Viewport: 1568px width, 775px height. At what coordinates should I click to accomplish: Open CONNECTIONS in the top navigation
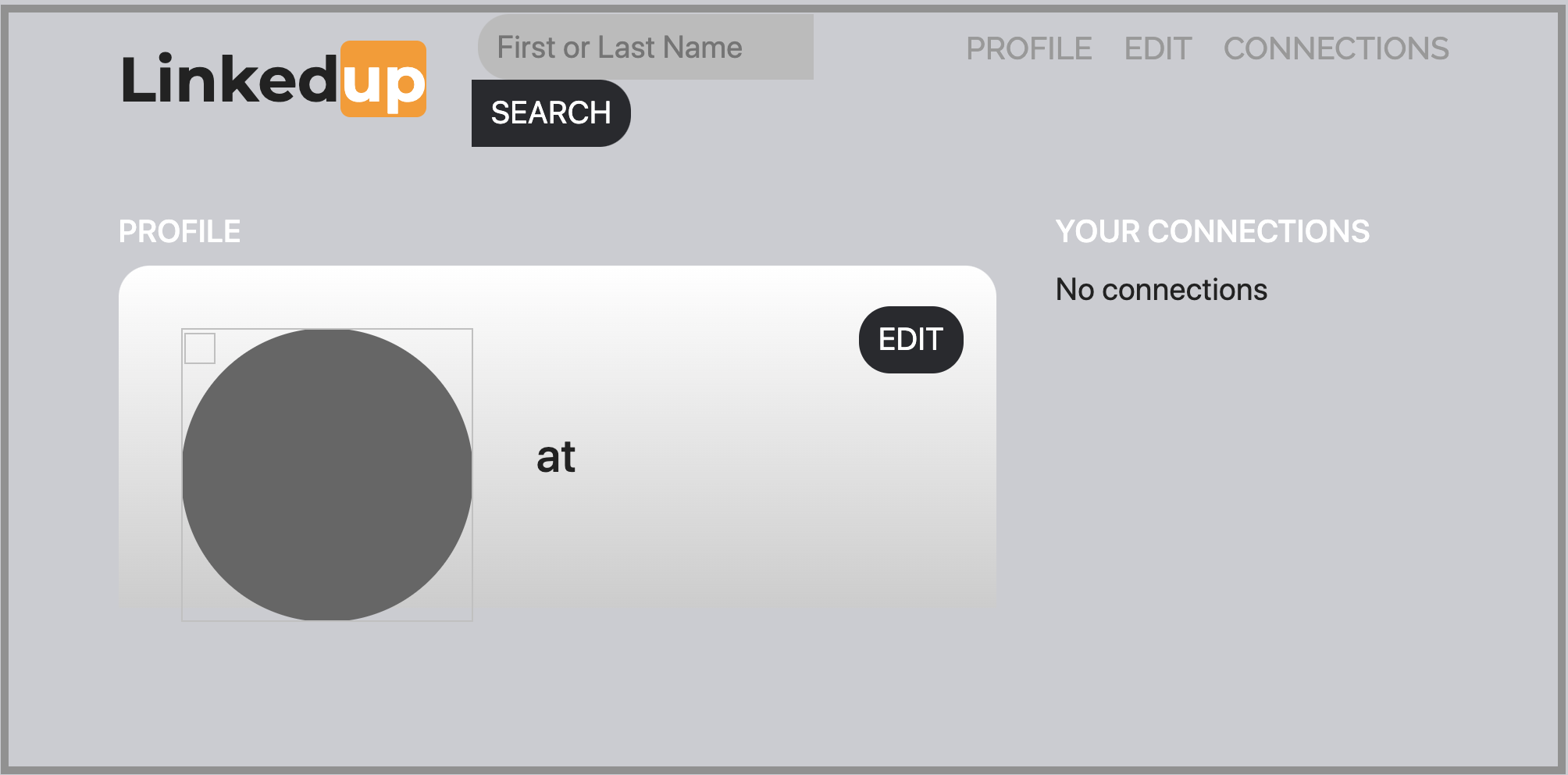(1335, 48)
